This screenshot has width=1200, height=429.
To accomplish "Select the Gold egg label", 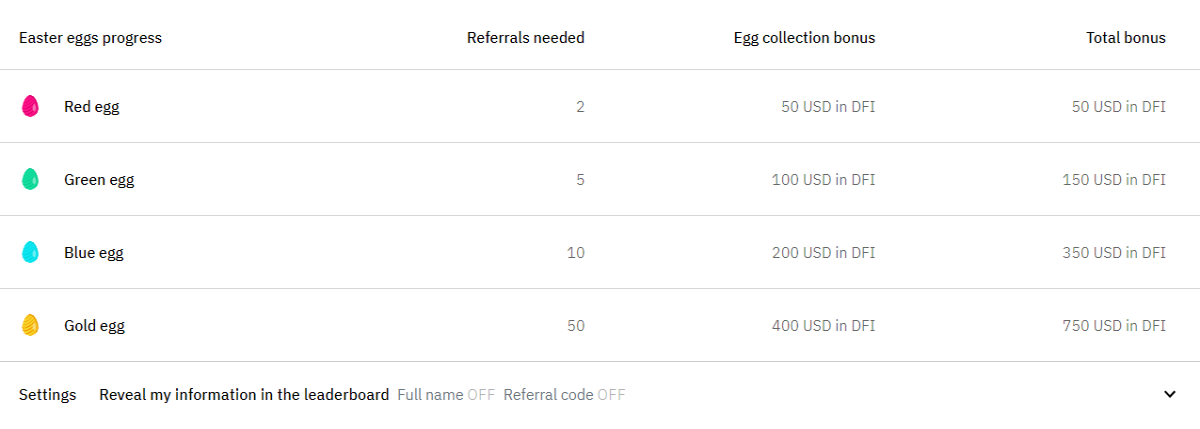I will point(94,326).
